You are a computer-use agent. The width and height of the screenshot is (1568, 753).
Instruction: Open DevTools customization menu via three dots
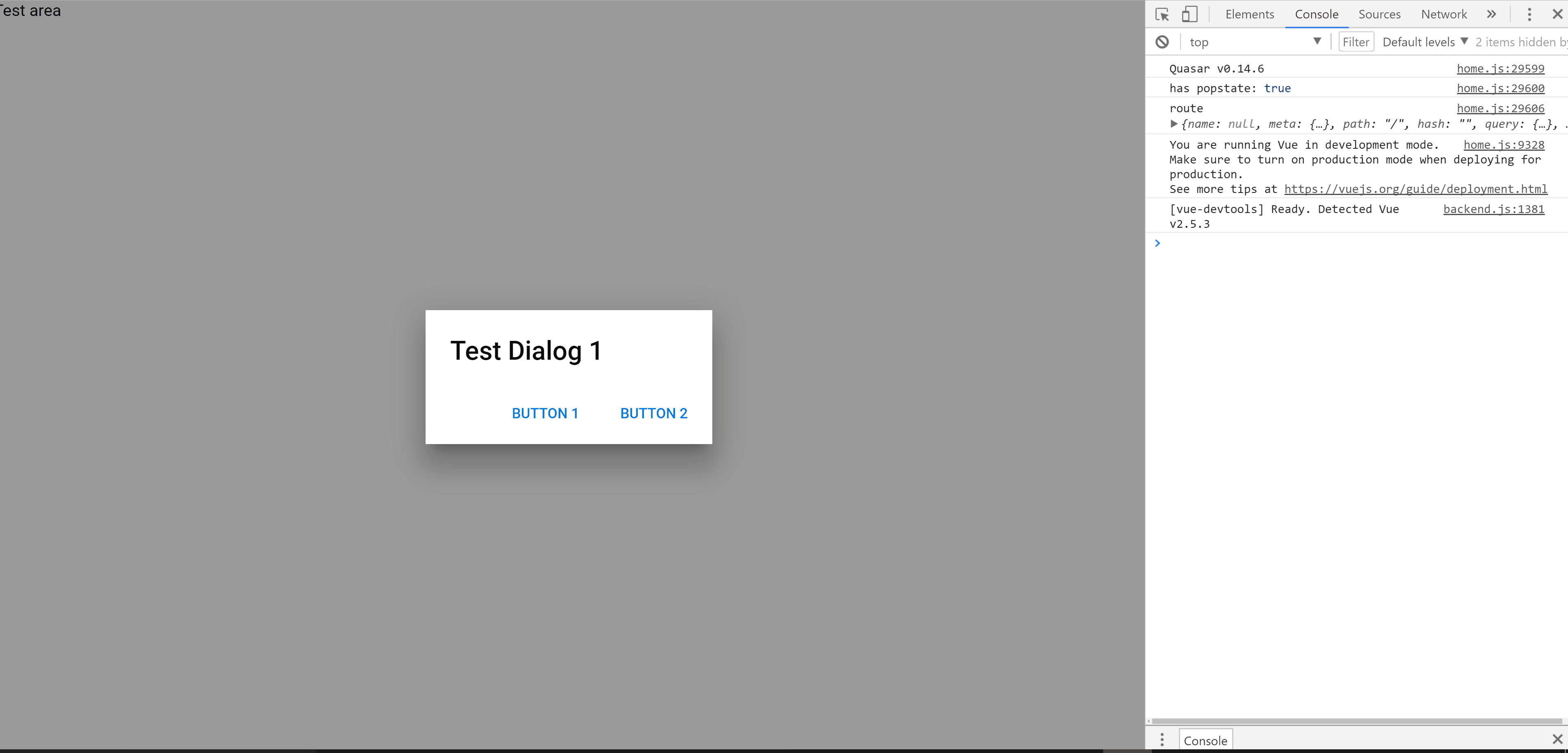point(1529,14)
